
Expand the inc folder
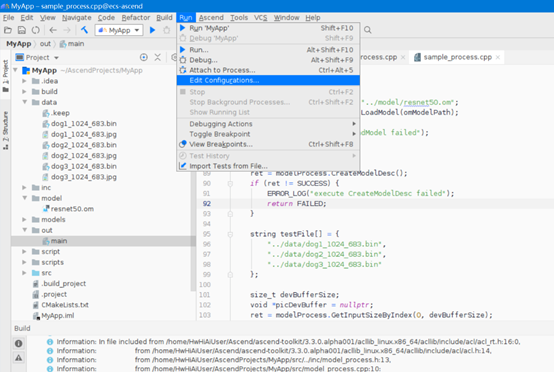24,187
